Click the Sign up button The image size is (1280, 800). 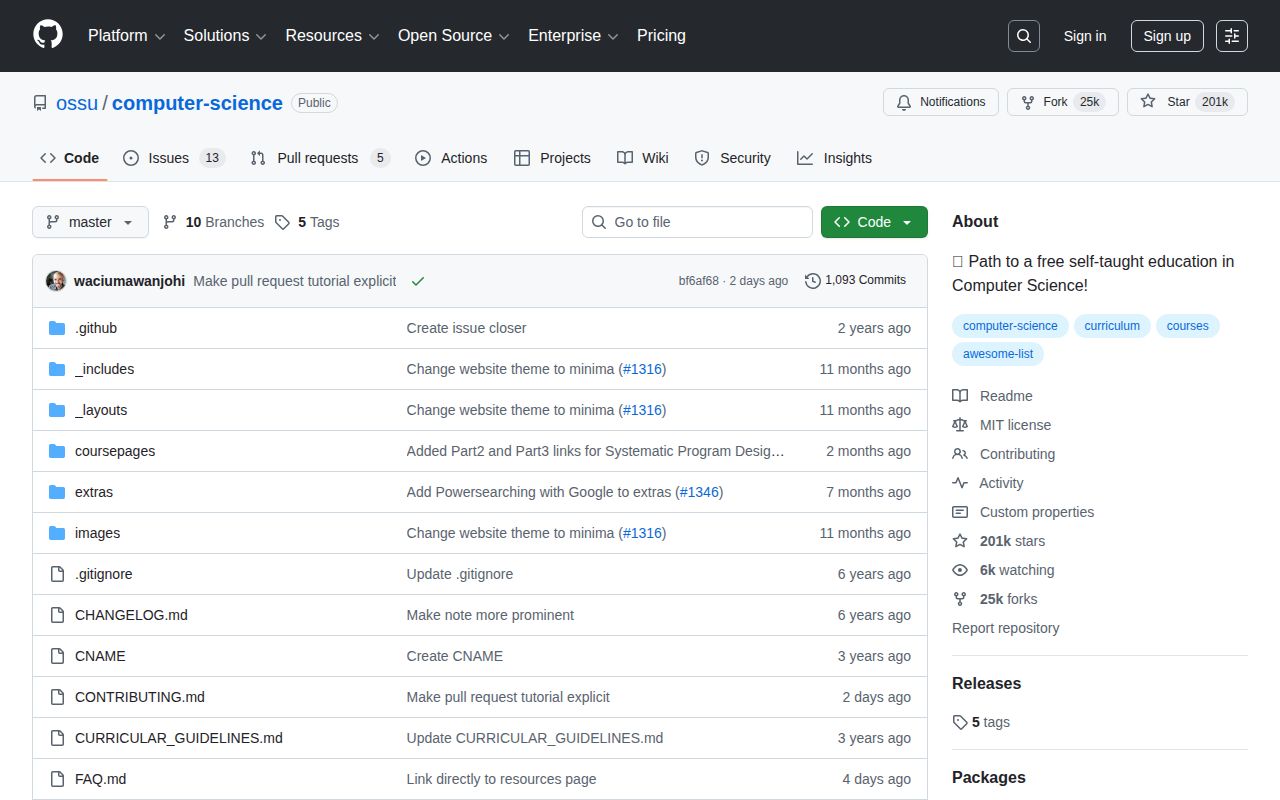(x=1166, y=36)
